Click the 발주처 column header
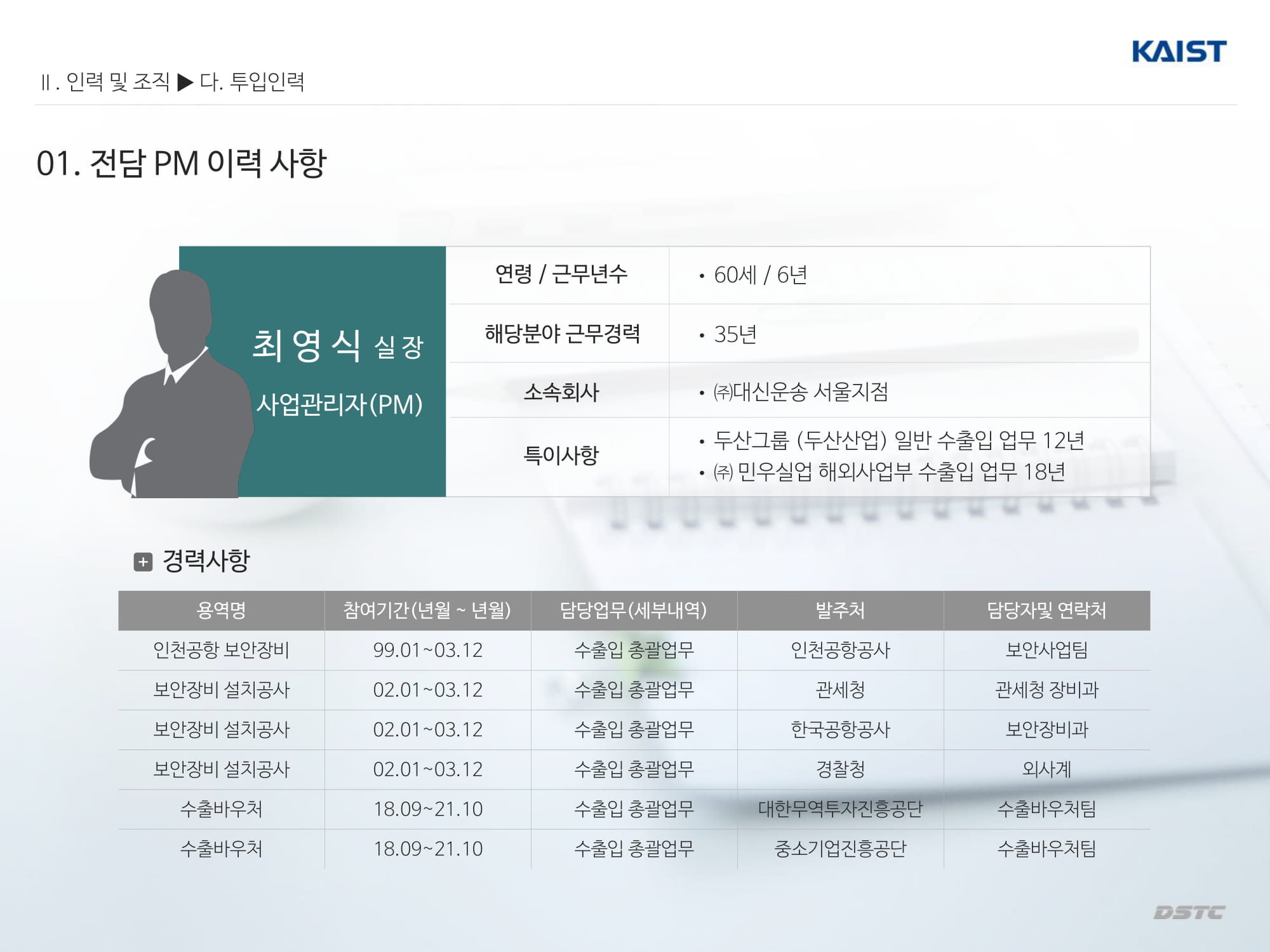This screenshot has height=952, width=1270. click(840, 611)
